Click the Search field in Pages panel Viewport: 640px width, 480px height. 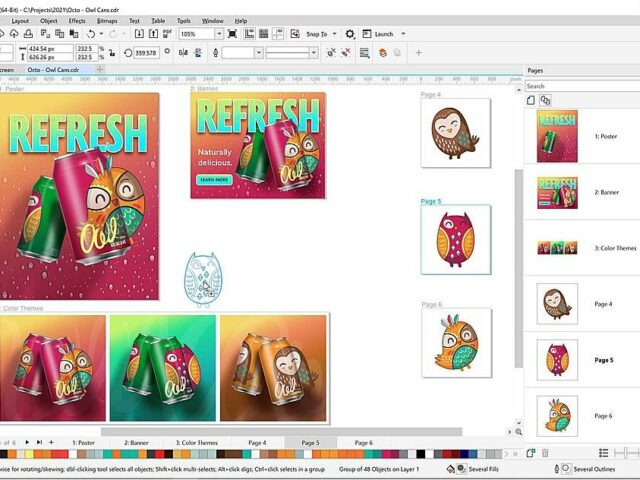[x=580, y=86]
